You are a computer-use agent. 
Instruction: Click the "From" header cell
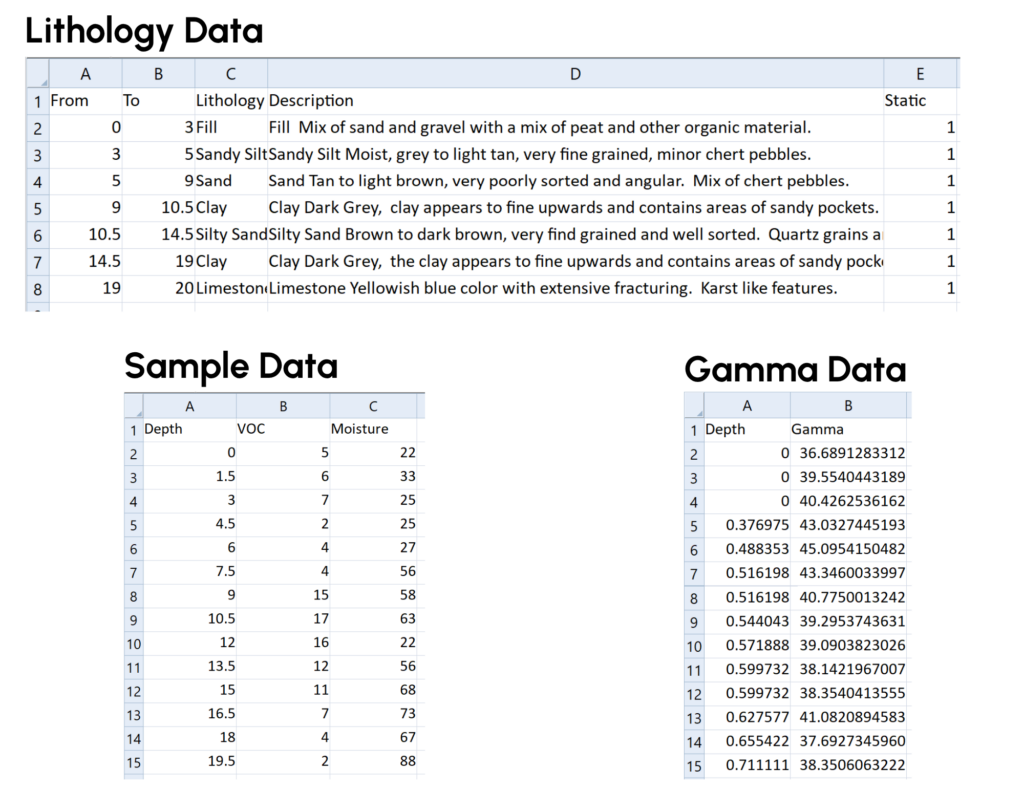pyautogui.click(x=85, y=100)
